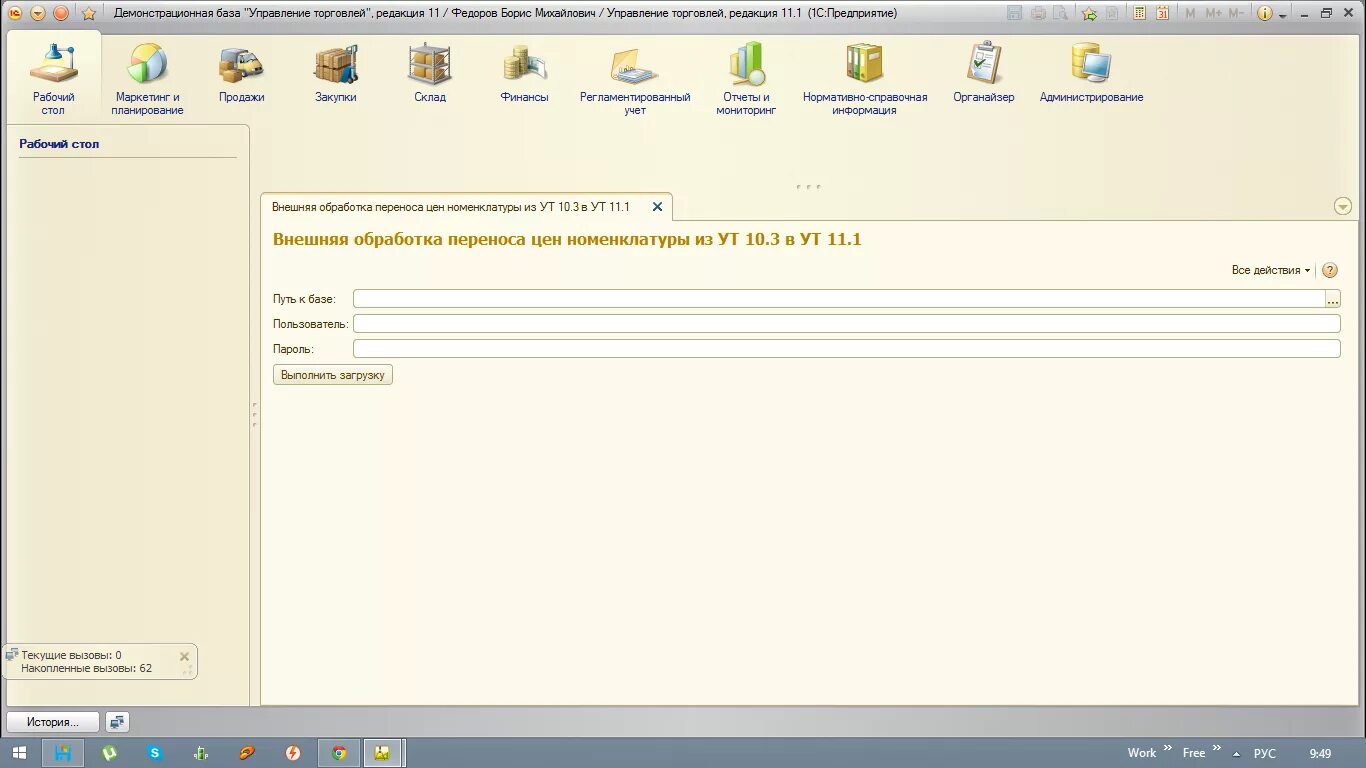Click add-to-favorites star with green arrow
The height and width of the screenshot is (768, 1366).
point(1089,13)
